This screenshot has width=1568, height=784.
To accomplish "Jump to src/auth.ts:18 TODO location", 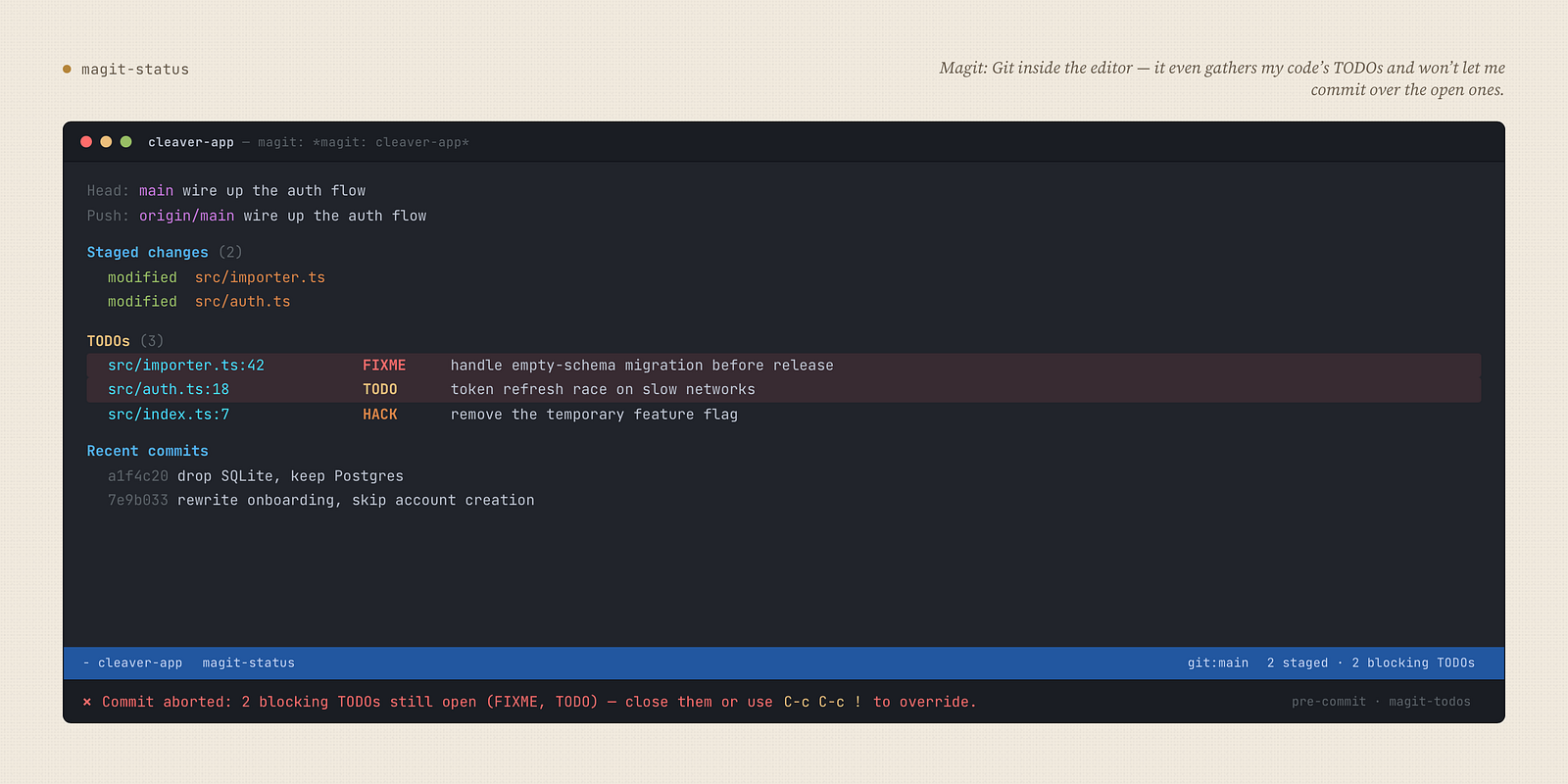I will click(169, 390).
